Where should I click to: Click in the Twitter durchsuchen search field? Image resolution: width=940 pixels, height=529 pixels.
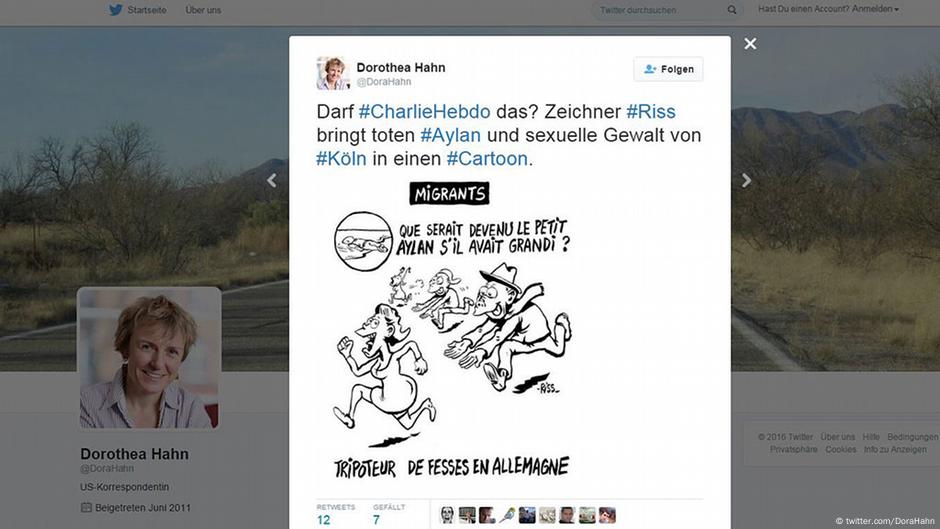659,10
